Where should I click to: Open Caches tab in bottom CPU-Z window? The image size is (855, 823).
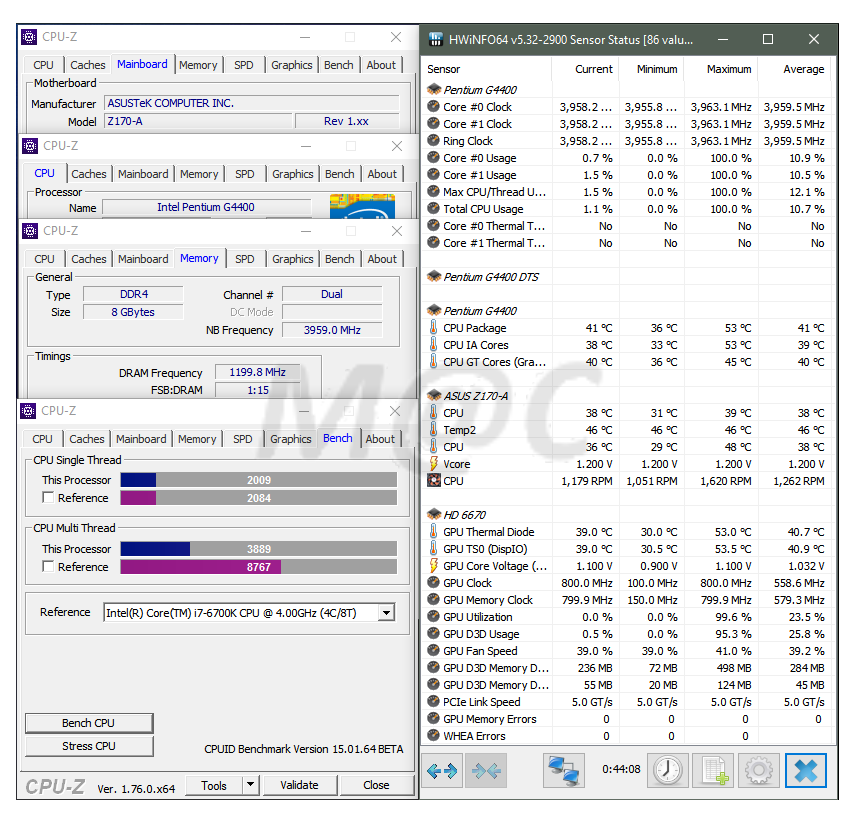[87, 439]
